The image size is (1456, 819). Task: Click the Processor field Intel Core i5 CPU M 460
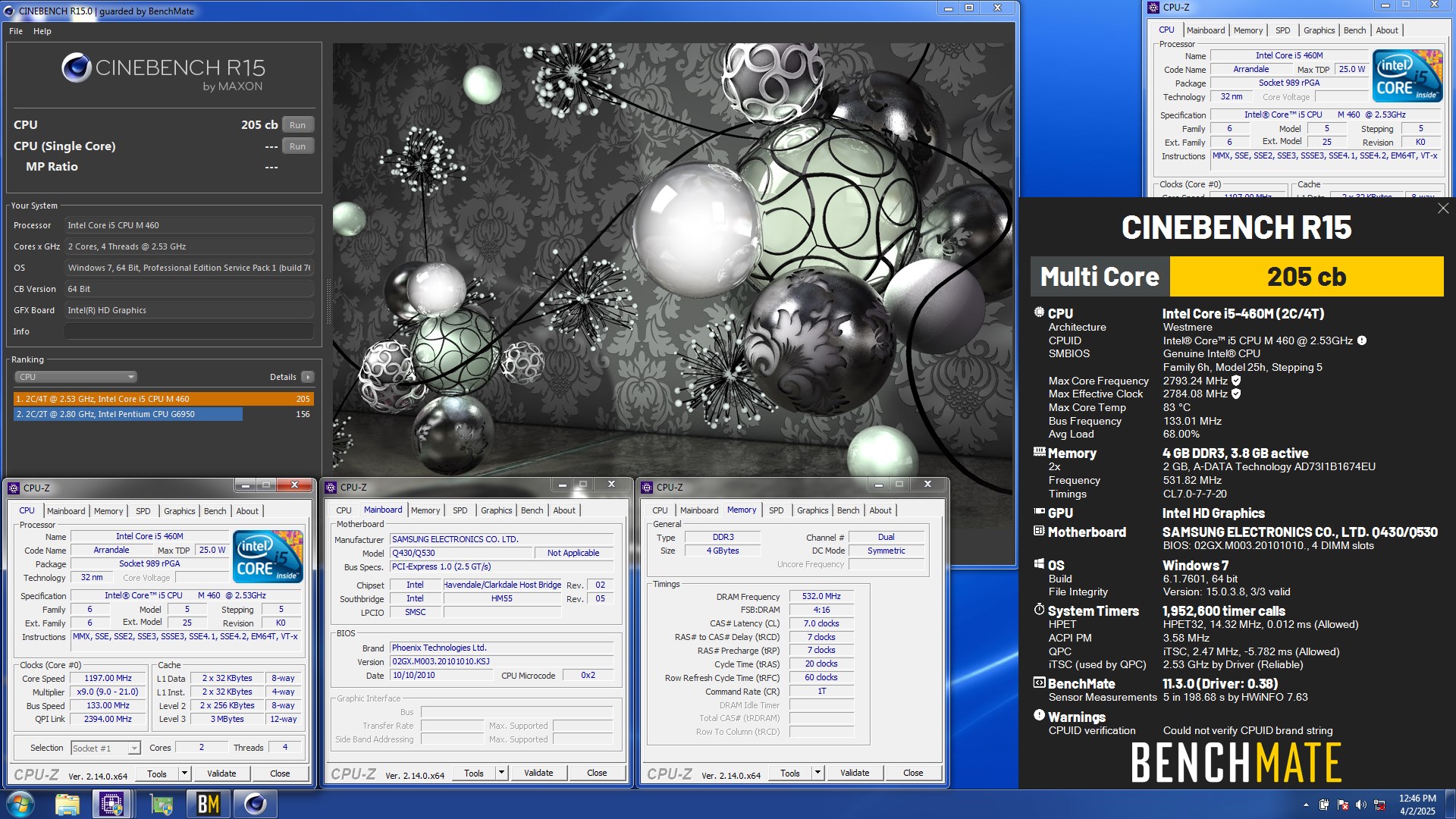(x=189, y=225)
